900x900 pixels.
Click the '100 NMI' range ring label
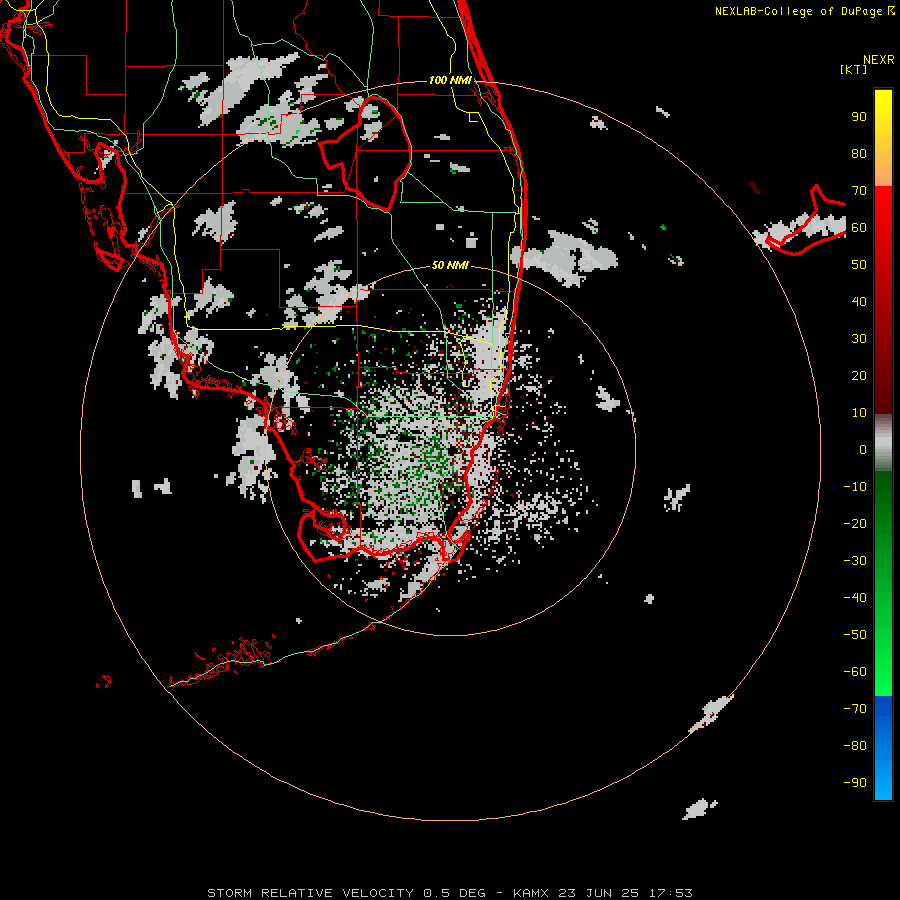(451, 80)
